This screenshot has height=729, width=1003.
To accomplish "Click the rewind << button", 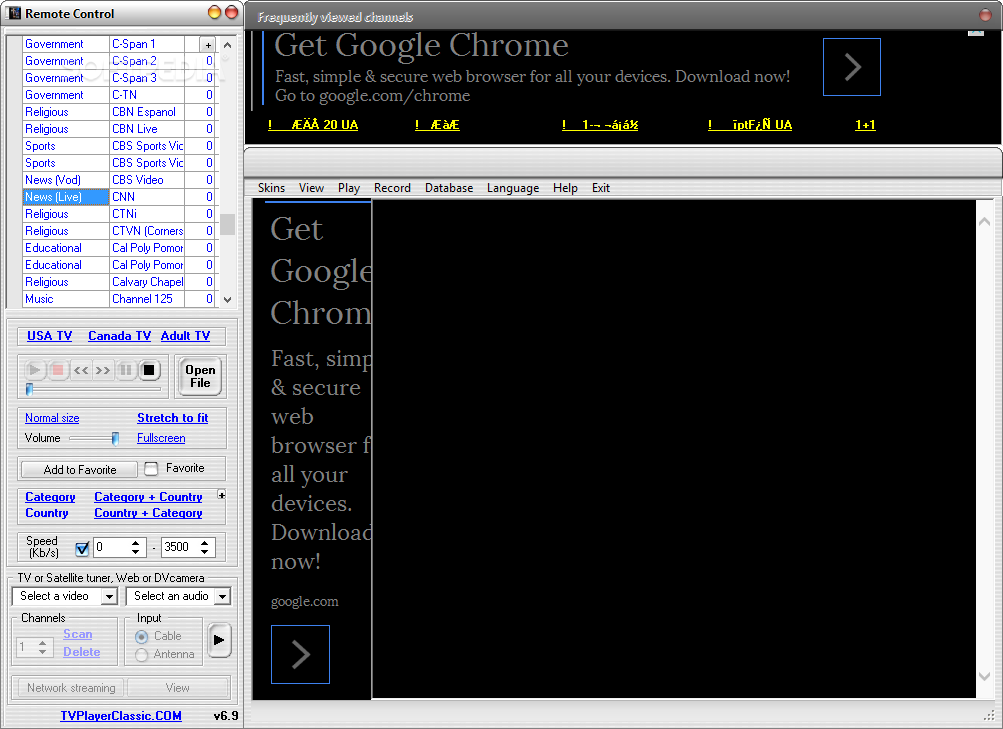I will point(81,370).
